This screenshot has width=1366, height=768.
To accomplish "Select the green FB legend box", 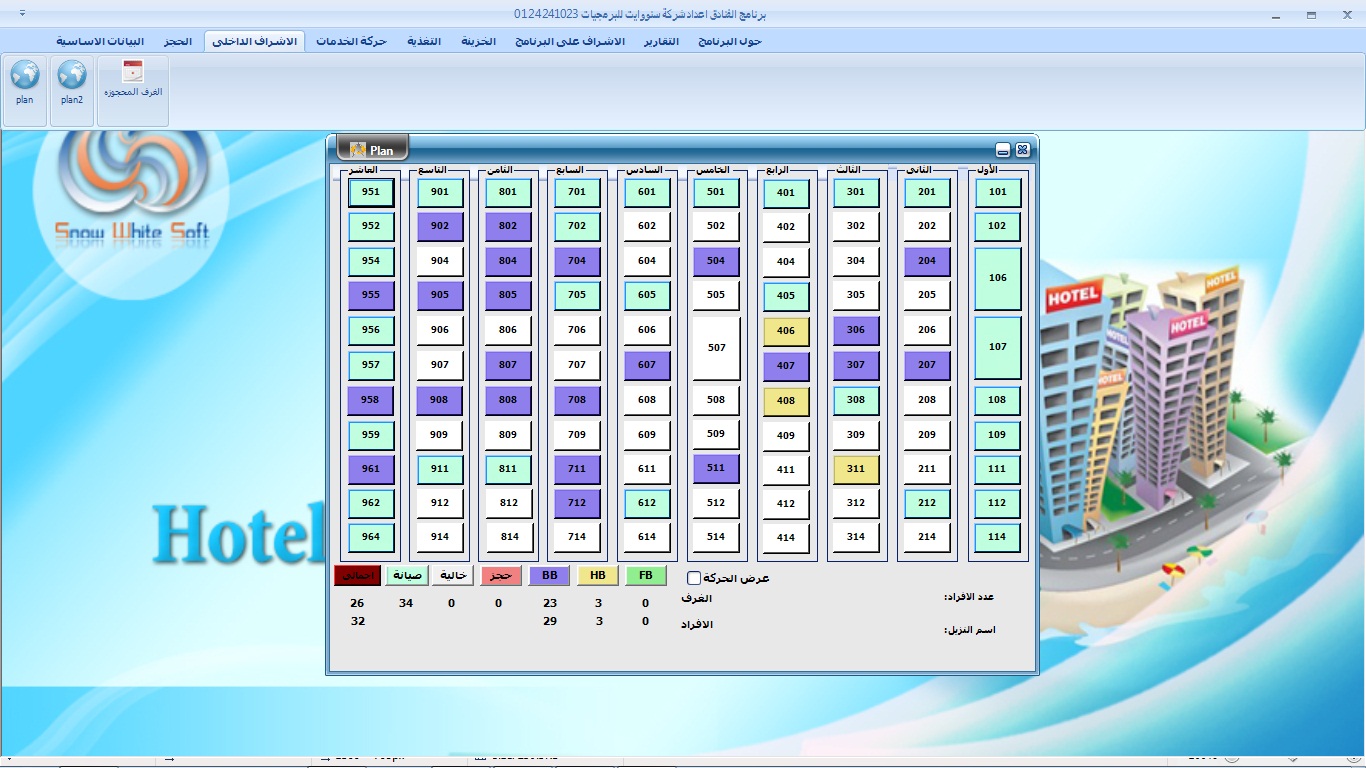I will tap(646, 576).
